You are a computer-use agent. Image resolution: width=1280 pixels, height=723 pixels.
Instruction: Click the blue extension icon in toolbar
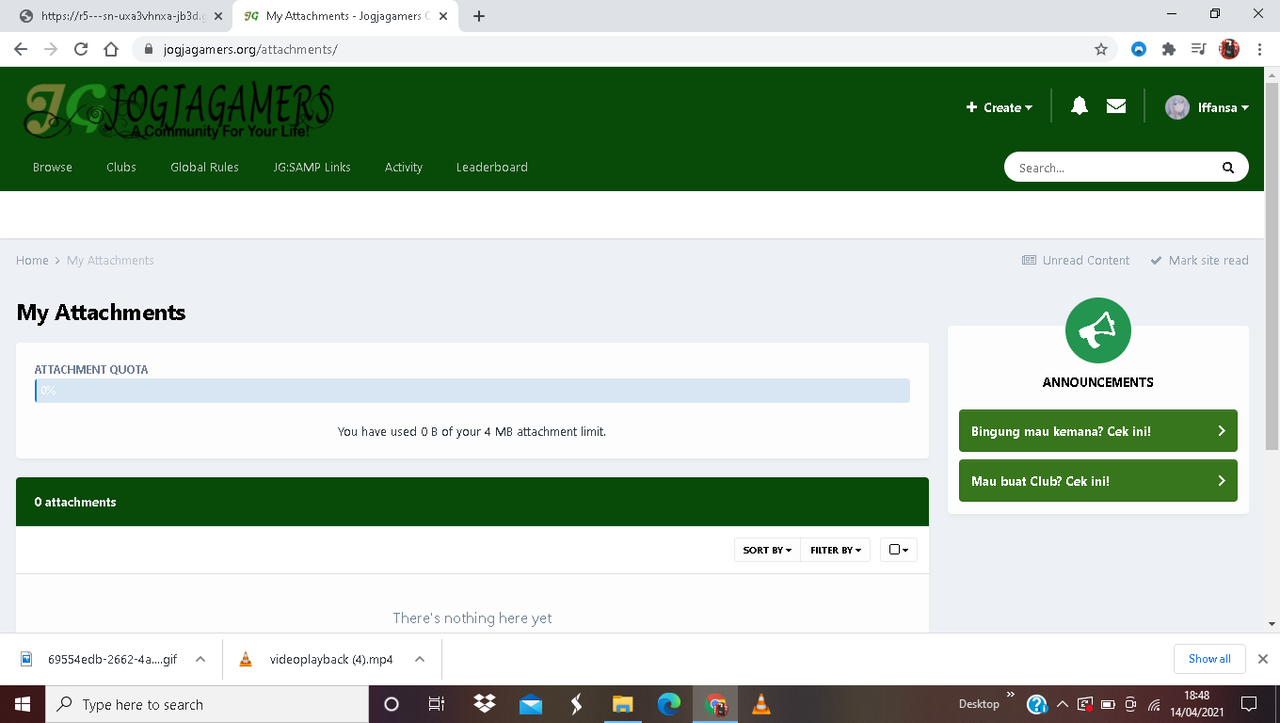(x=1138, y=49)
